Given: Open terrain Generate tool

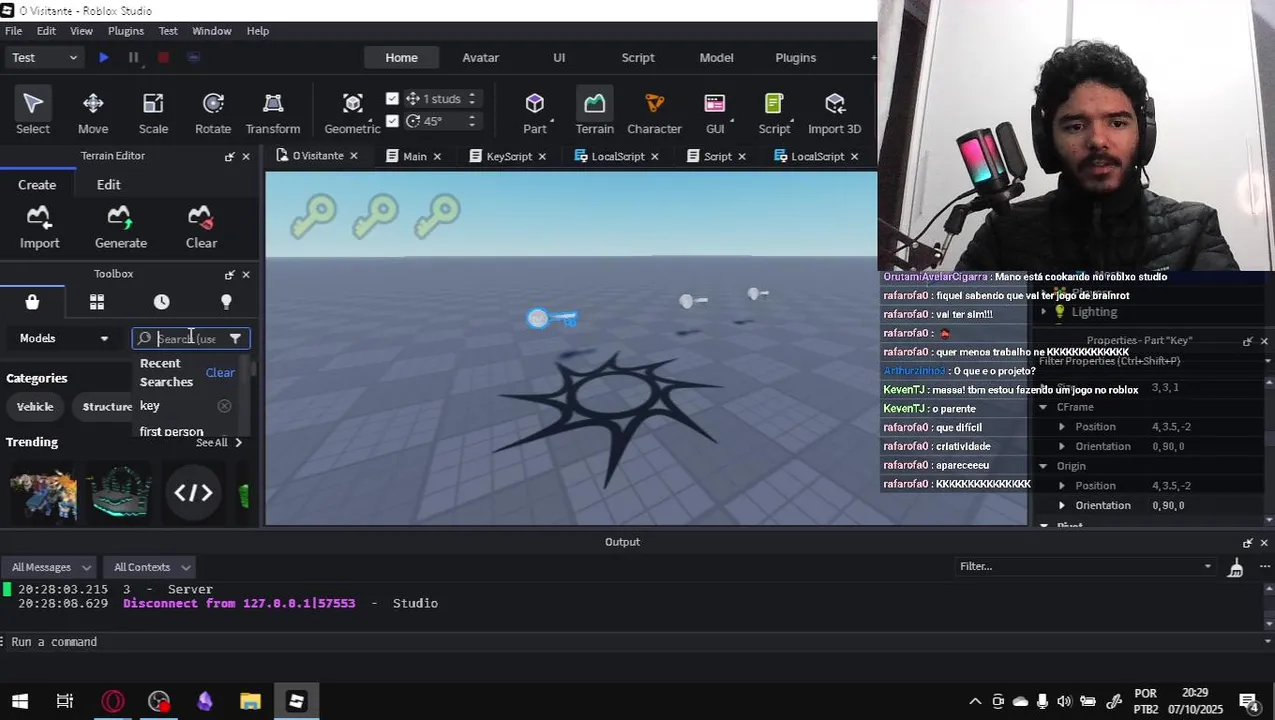Looking at the screenshot, I should (x=121, y=227).
